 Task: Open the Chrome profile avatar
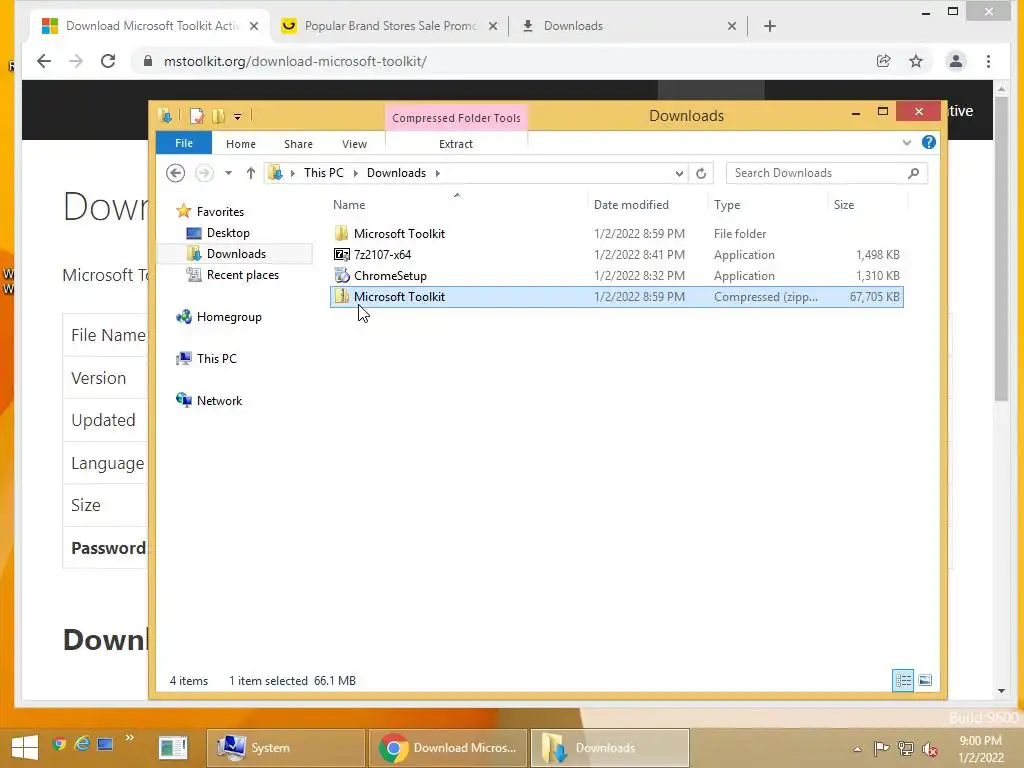(955, 61)
